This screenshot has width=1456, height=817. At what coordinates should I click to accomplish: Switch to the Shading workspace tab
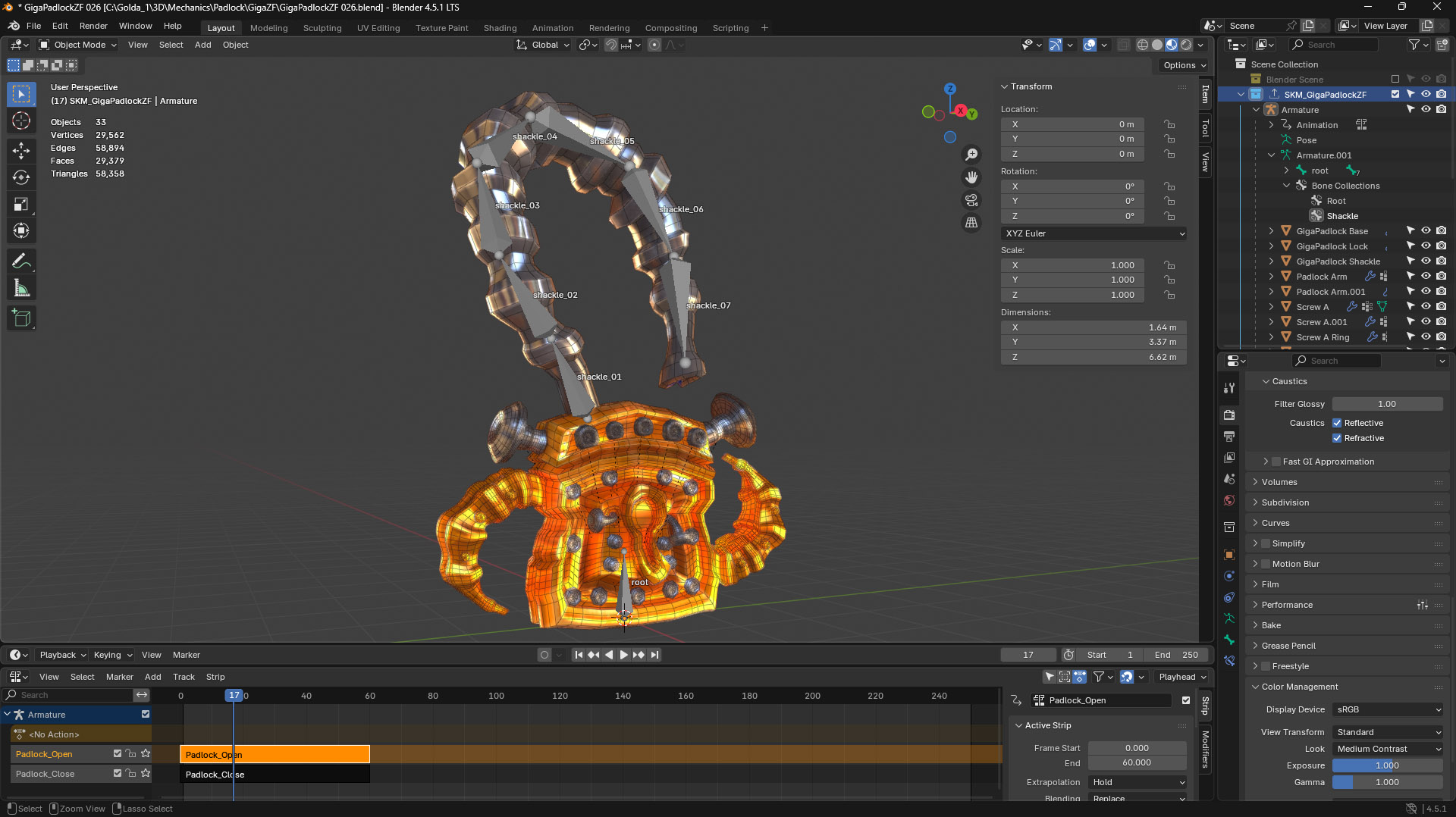click(500, 28)
